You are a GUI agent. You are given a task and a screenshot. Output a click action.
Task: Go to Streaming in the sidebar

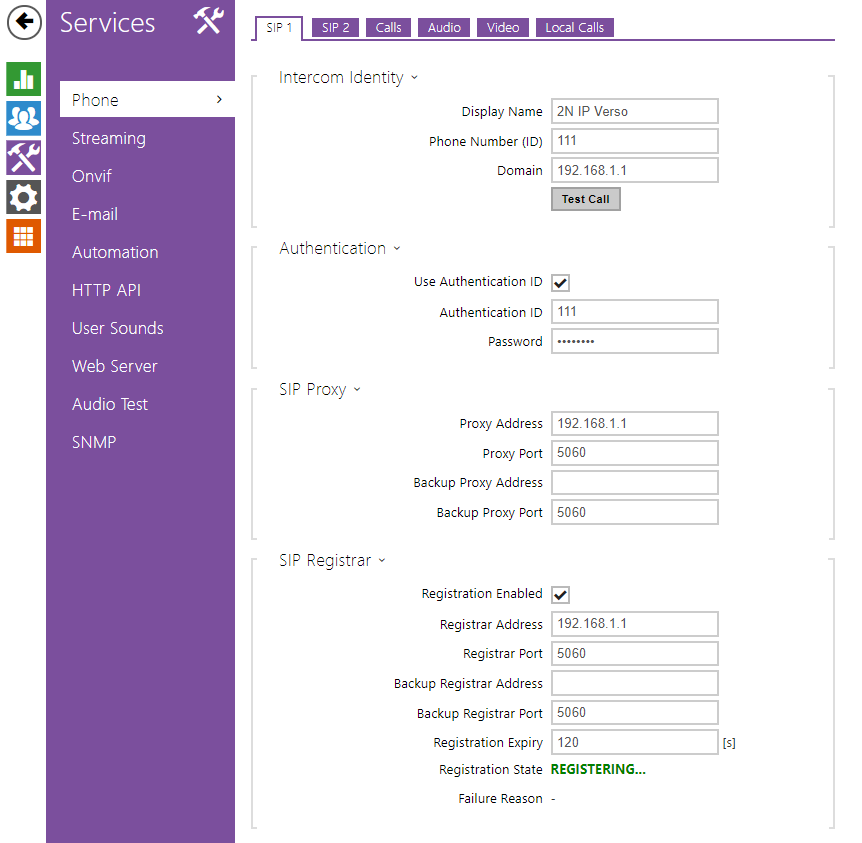coord(109,138)
